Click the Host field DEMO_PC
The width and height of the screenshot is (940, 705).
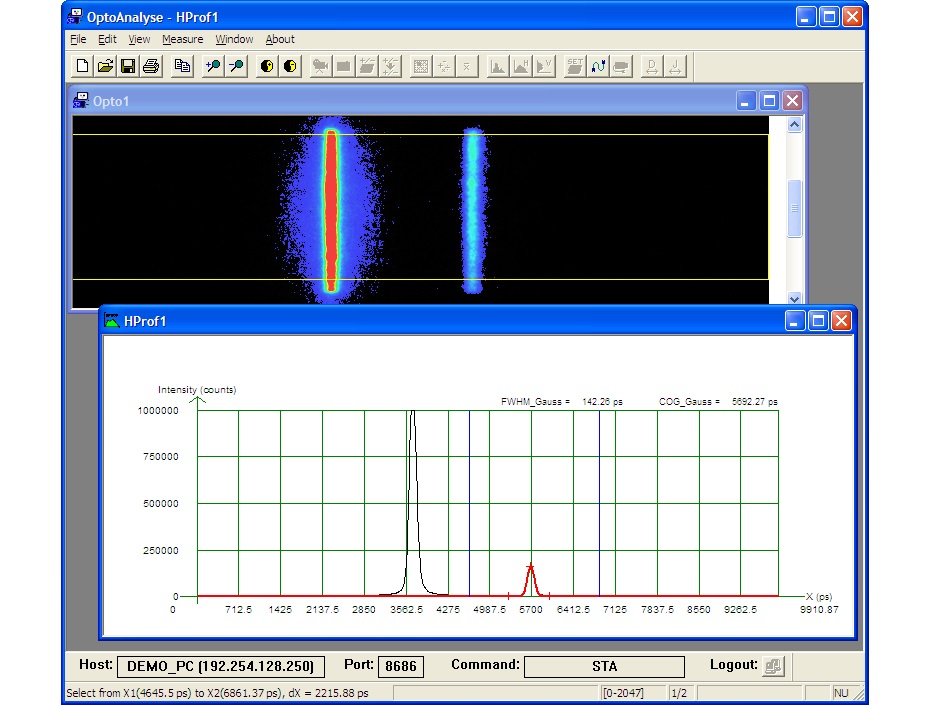(x=221, y=666)
